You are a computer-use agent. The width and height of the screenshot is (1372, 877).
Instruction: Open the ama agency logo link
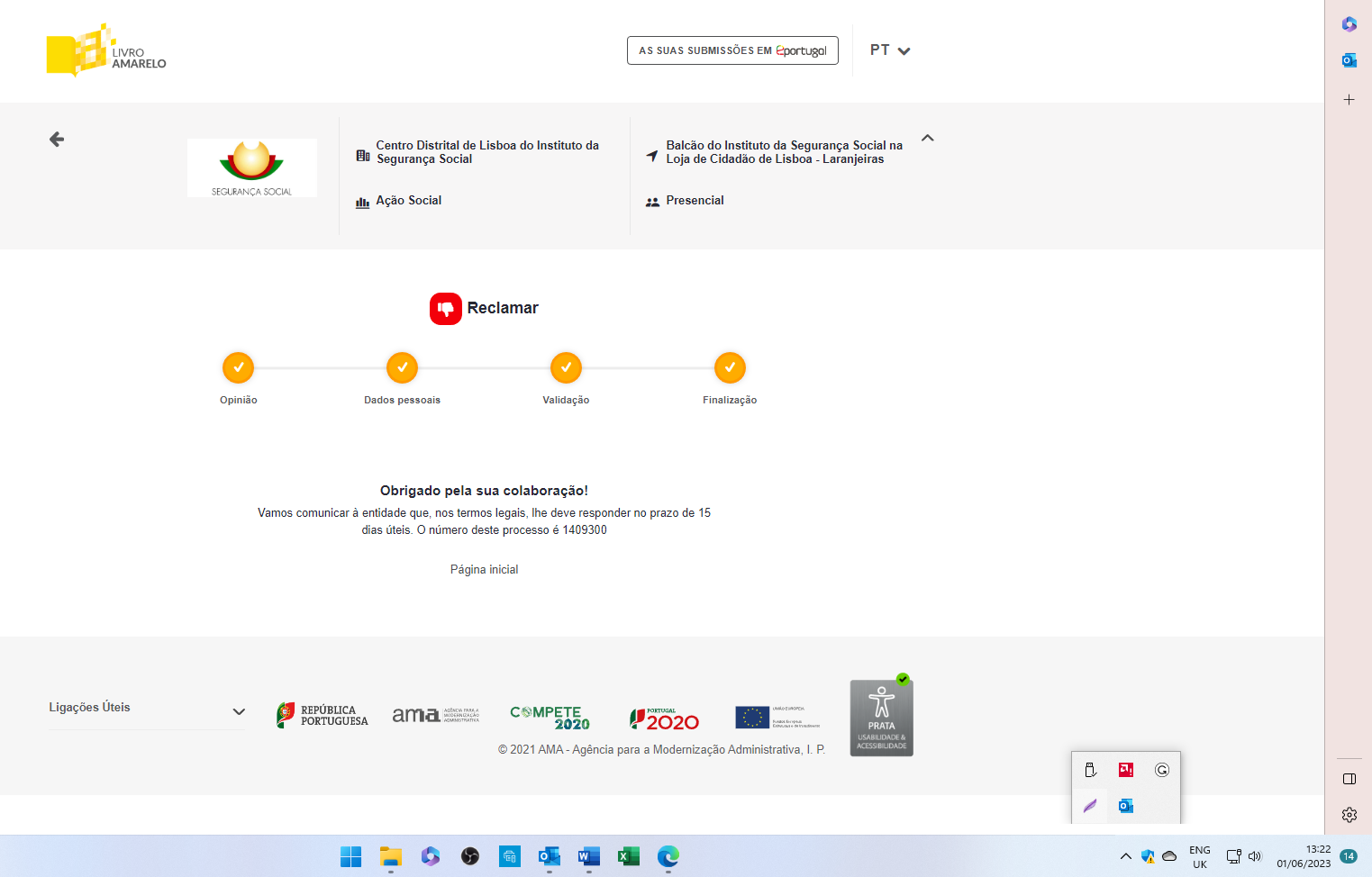[x=436, y=715]
